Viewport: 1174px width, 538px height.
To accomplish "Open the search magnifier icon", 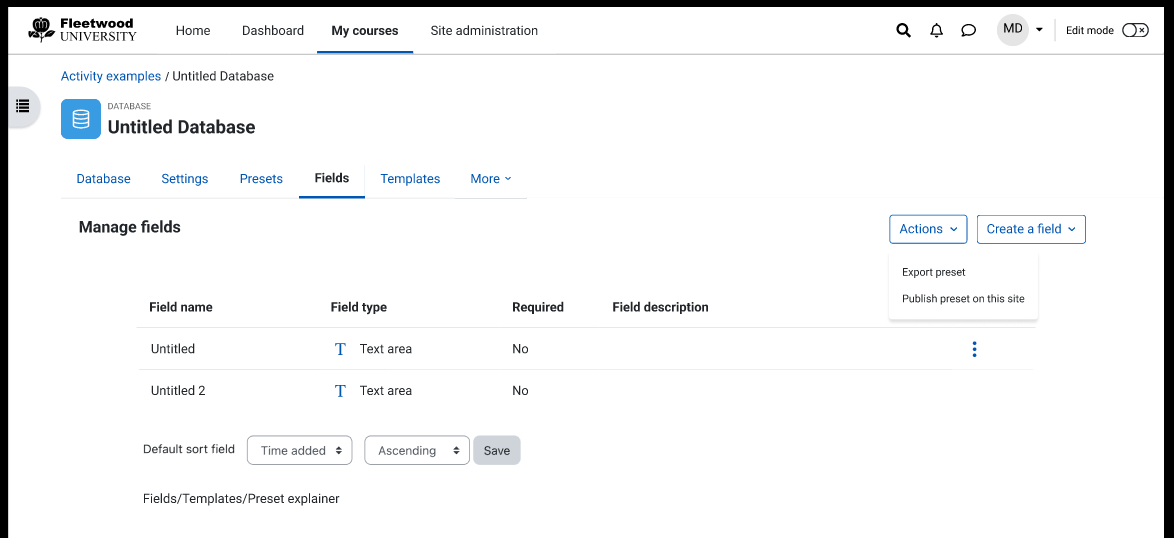I will [904, 31].
